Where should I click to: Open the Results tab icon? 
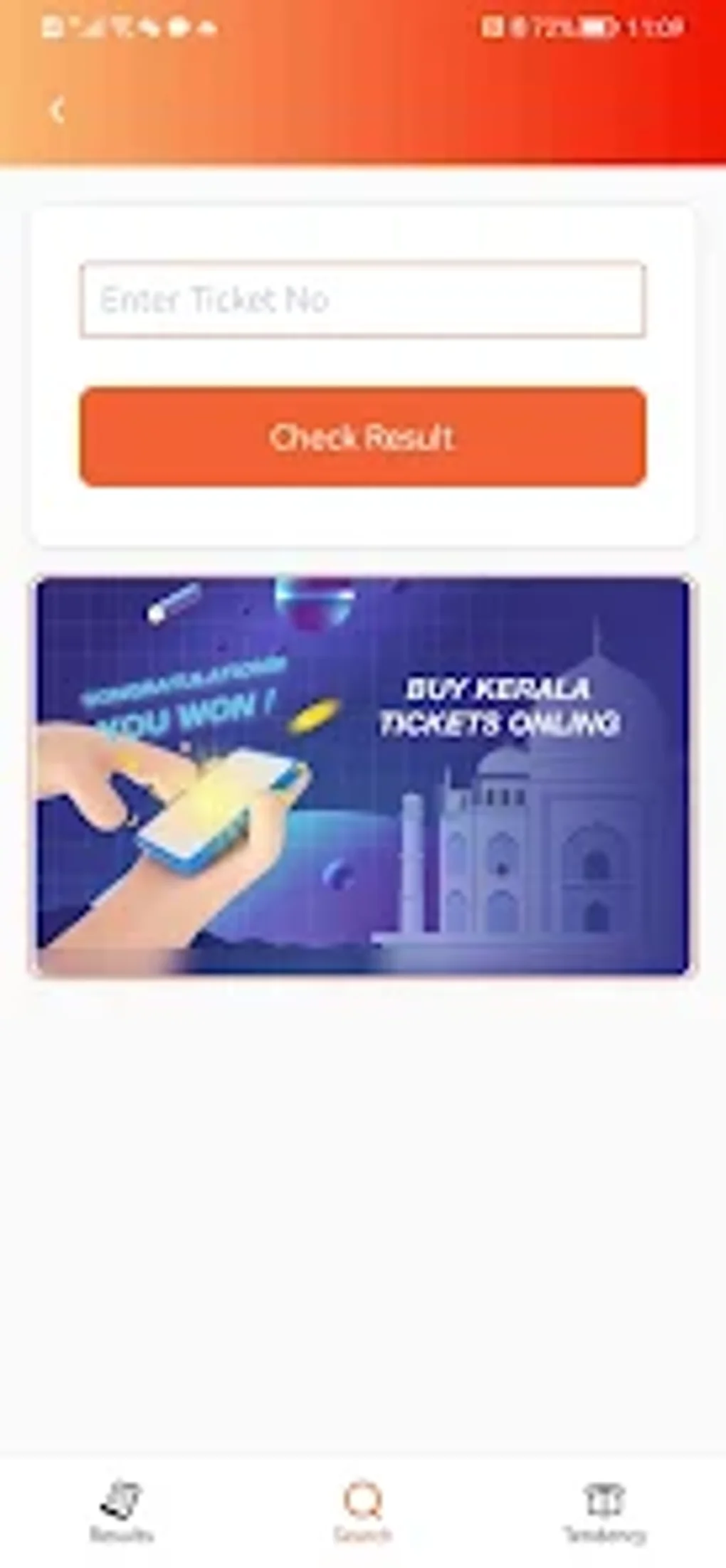tap(121, 1499)
